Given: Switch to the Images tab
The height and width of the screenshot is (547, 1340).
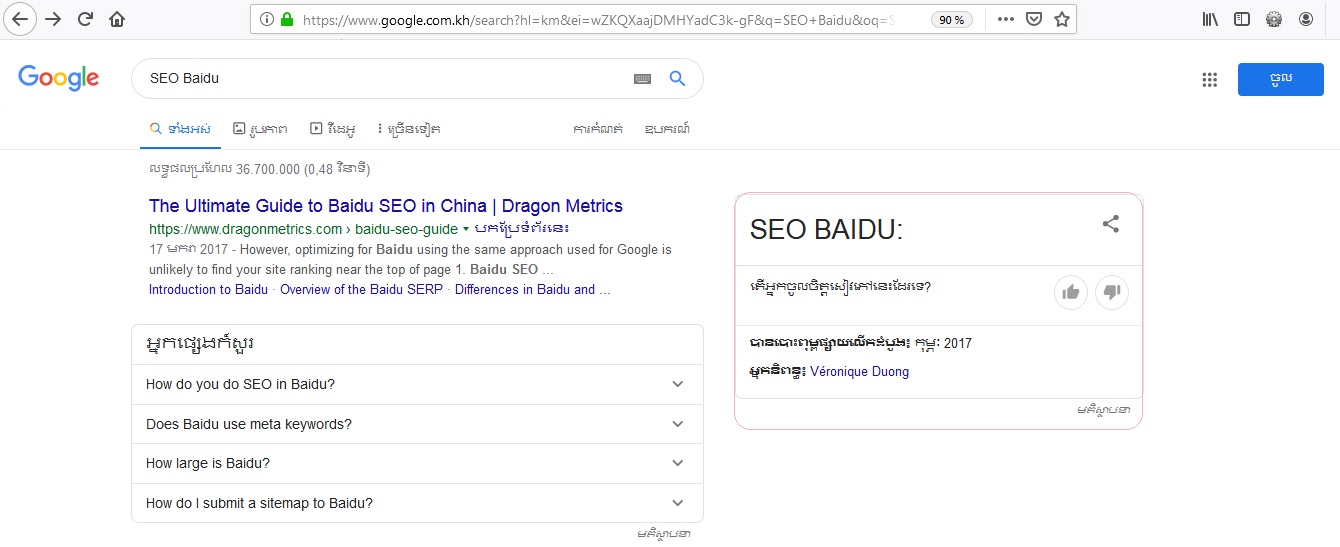Looking at the screenshot, I should click(260, 129).
